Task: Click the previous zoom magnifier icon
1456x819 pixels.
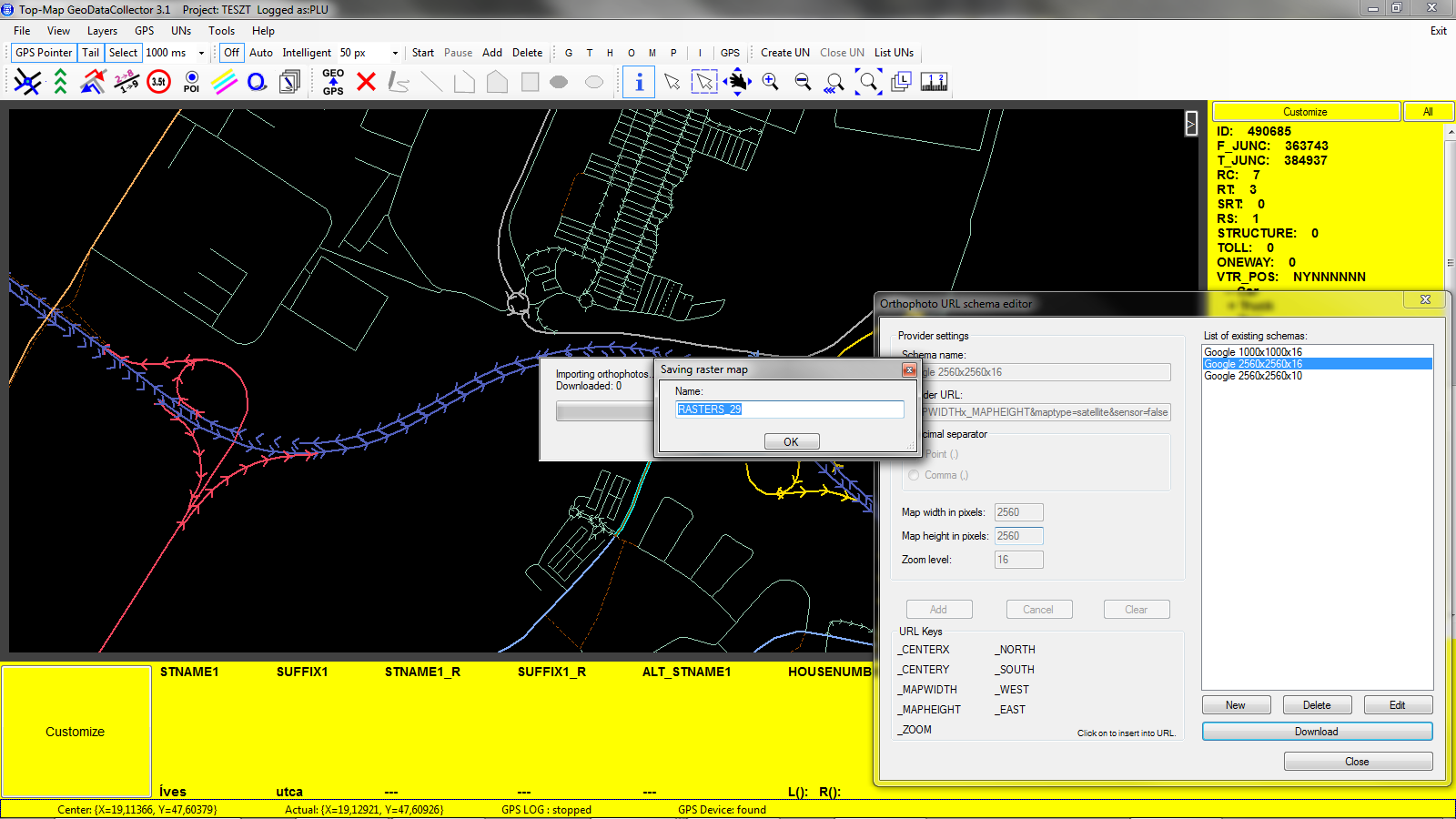Action: pyautogui.click(x=834, y=83)
